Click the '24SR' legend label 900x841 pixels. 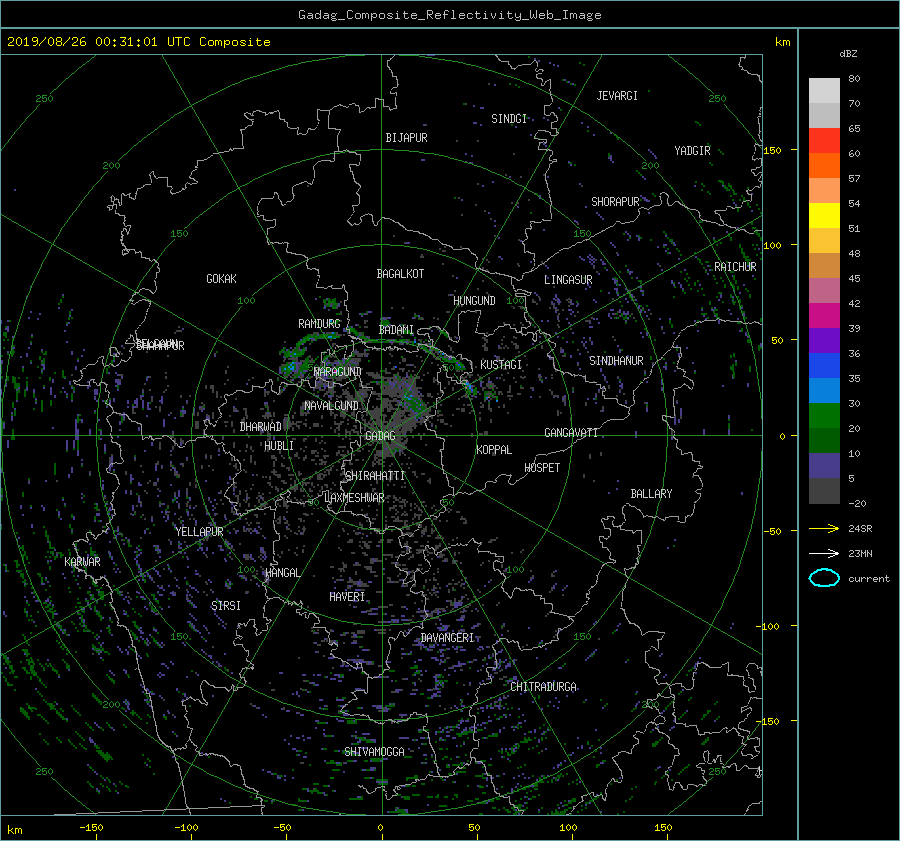pos(860,529)
